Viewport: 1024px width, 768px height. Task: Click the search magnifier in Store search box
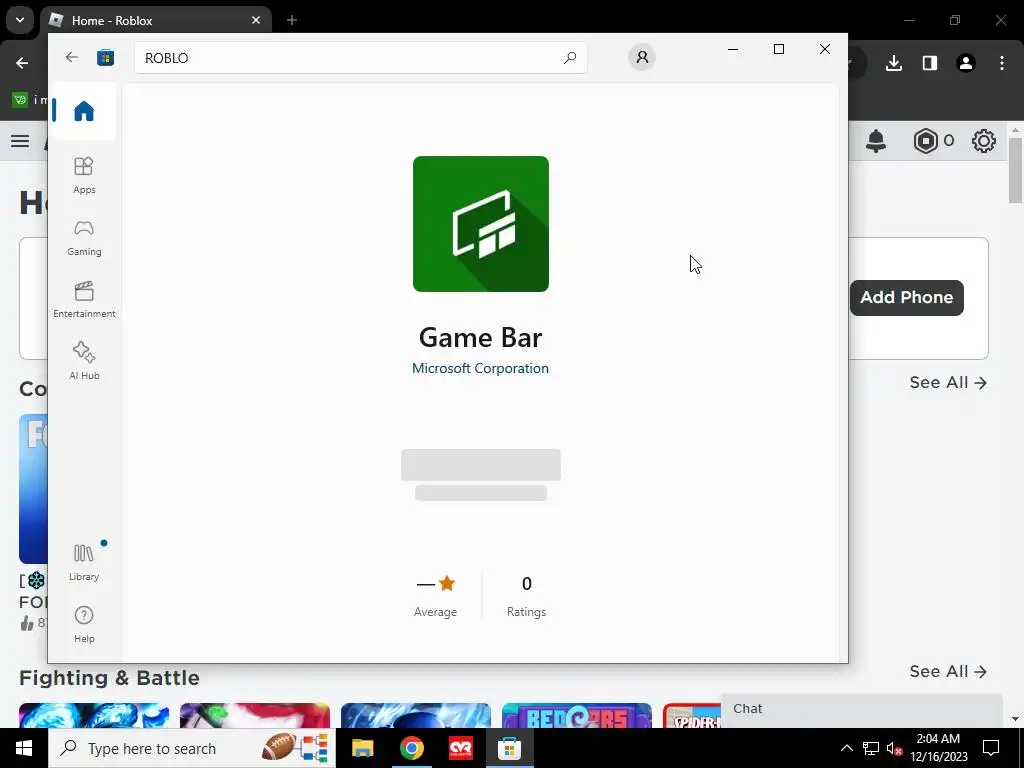point(569,57)
